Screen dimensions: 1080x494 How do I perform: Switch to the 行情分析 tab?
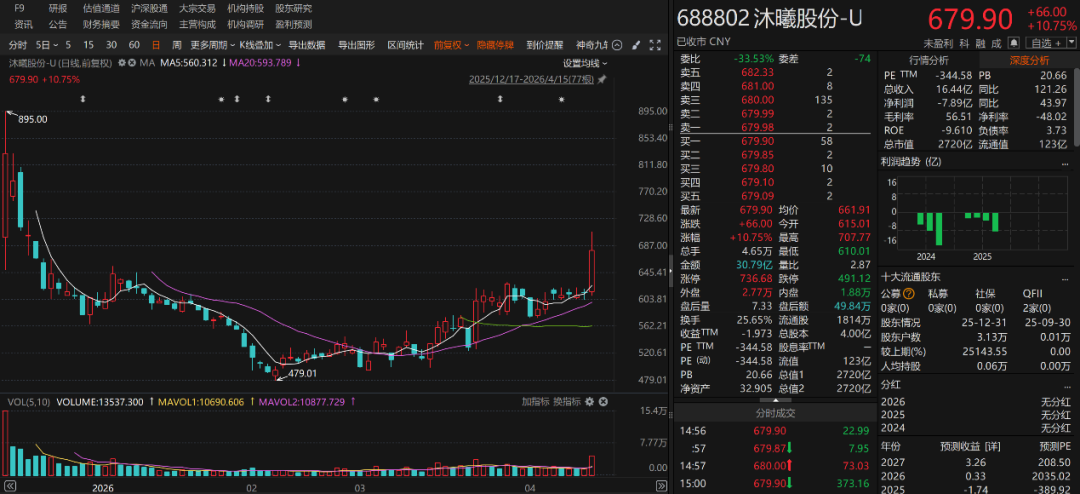(928, 60)
